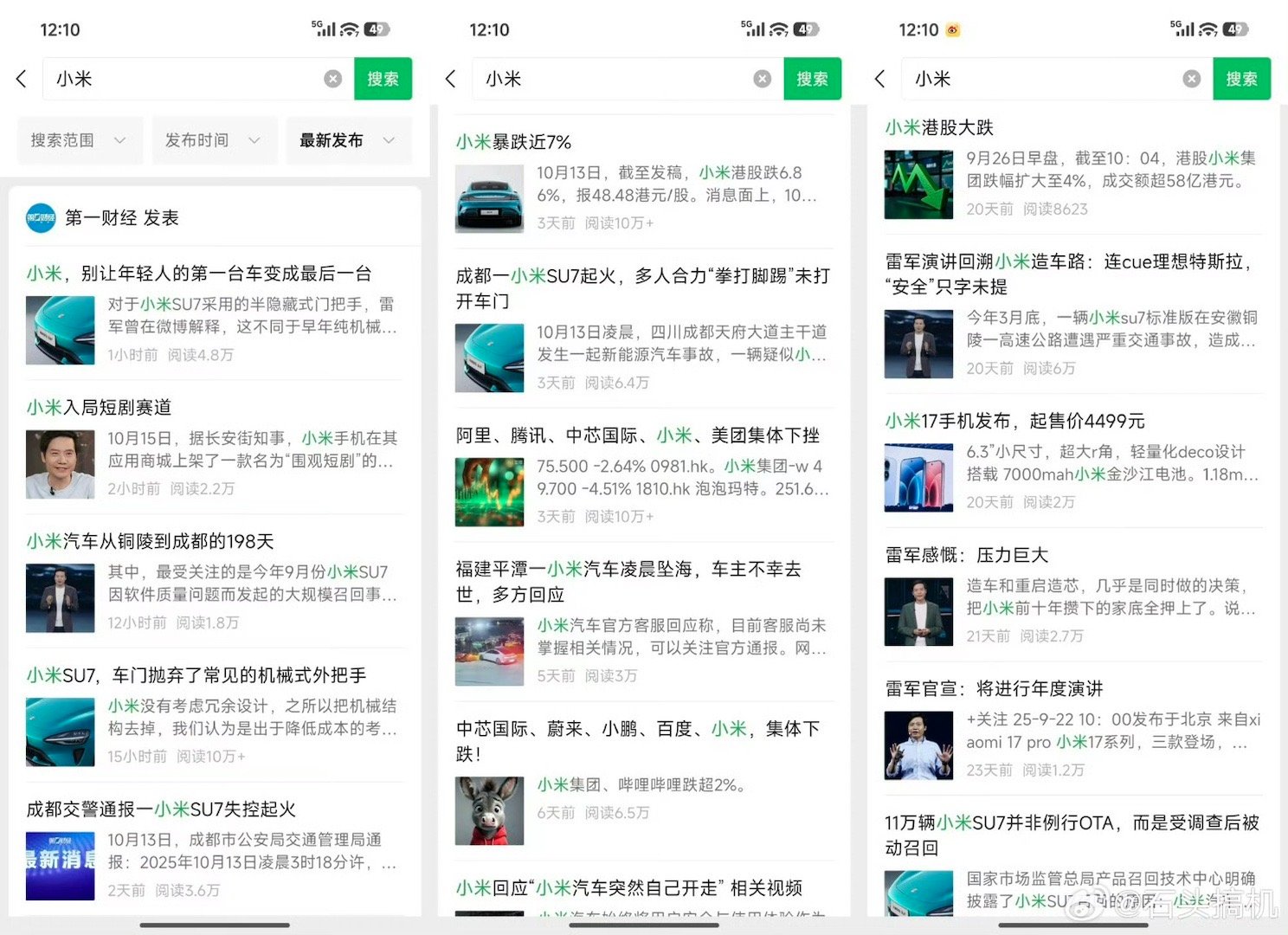This screenshot has height=935, width=1288.
Task: Tap battery indicator above the 小米港股大跌 screen
Action: click(1235, 29)
